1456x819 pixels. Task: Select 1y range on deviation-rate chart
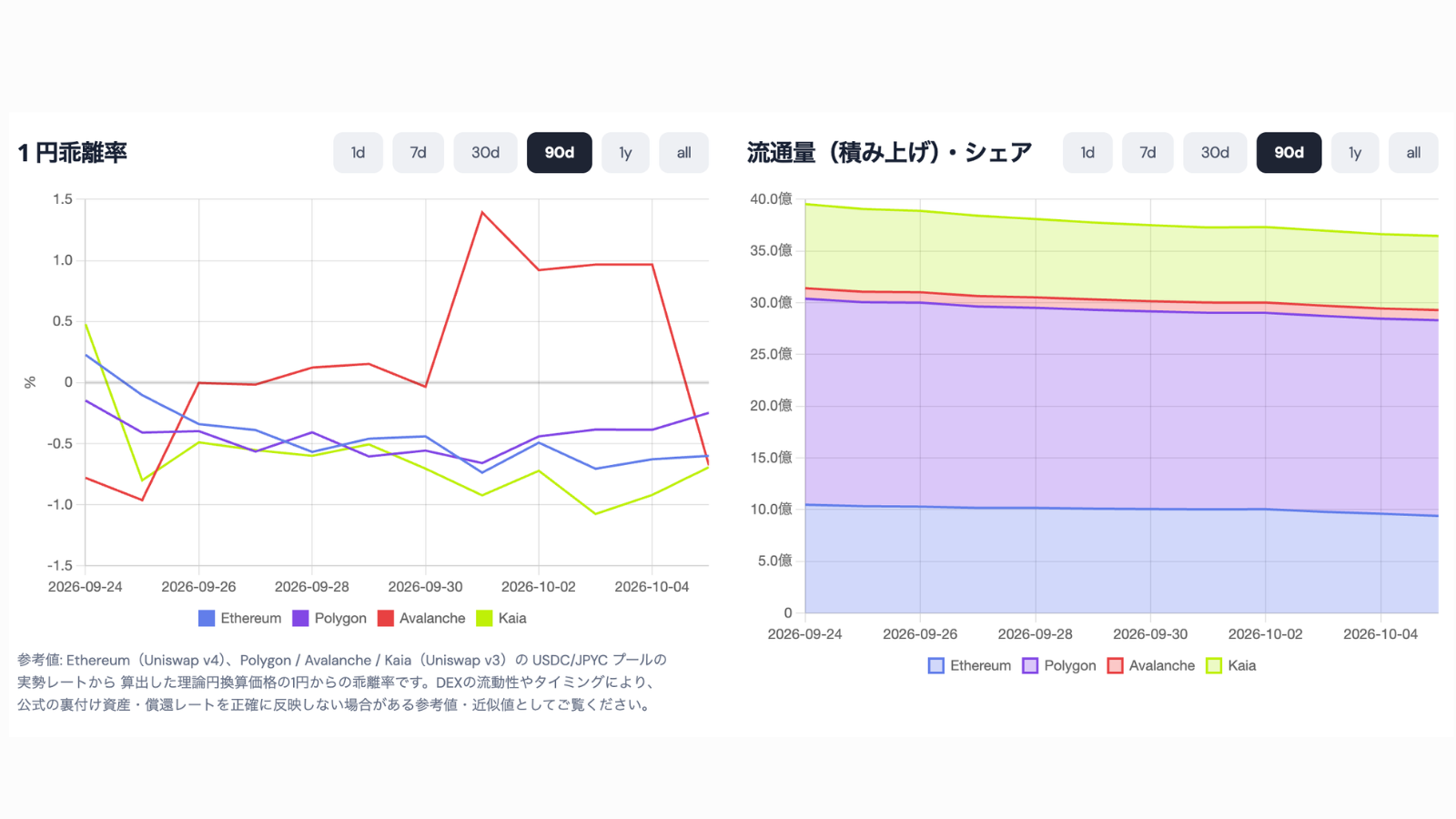(625, 153)
